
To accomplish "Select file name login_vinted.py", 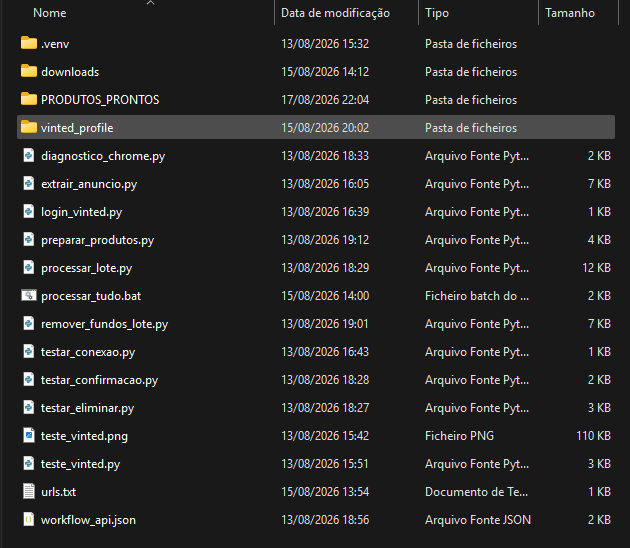I will click(82, 212).
